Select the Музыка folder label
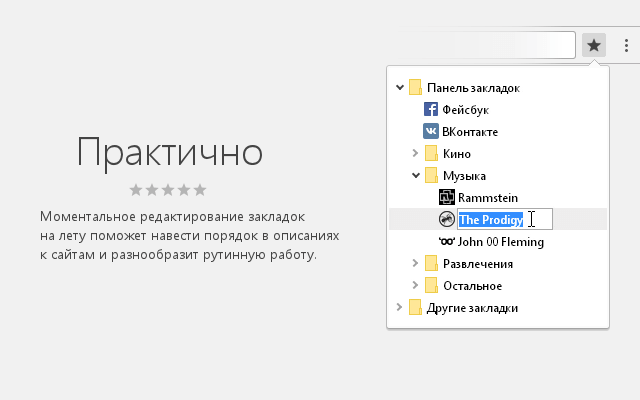 click(x=464, y=176)
